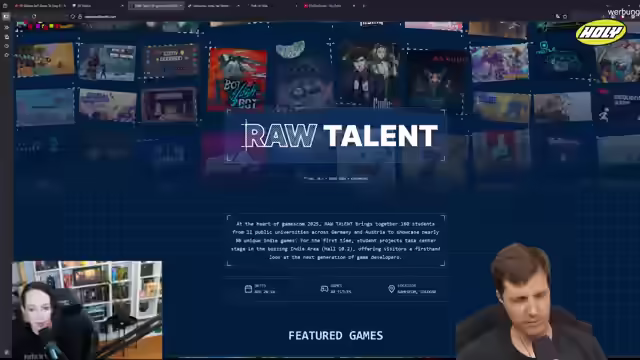Viewport: 640px width, 360px height.
Task: Open the lock site-info icon beside the URL
Action: [x=80, y=17]
